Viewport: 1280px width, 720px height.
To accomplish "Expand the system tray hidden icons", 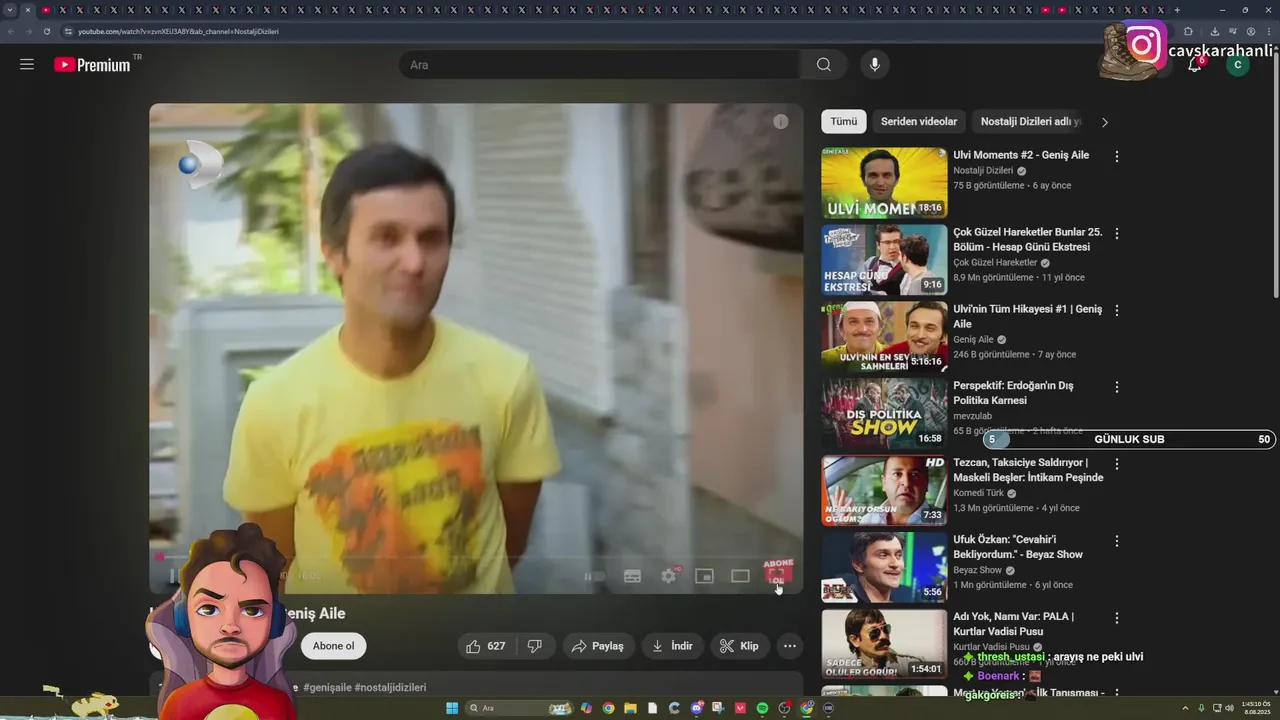I will click(x=1187, y=708).
